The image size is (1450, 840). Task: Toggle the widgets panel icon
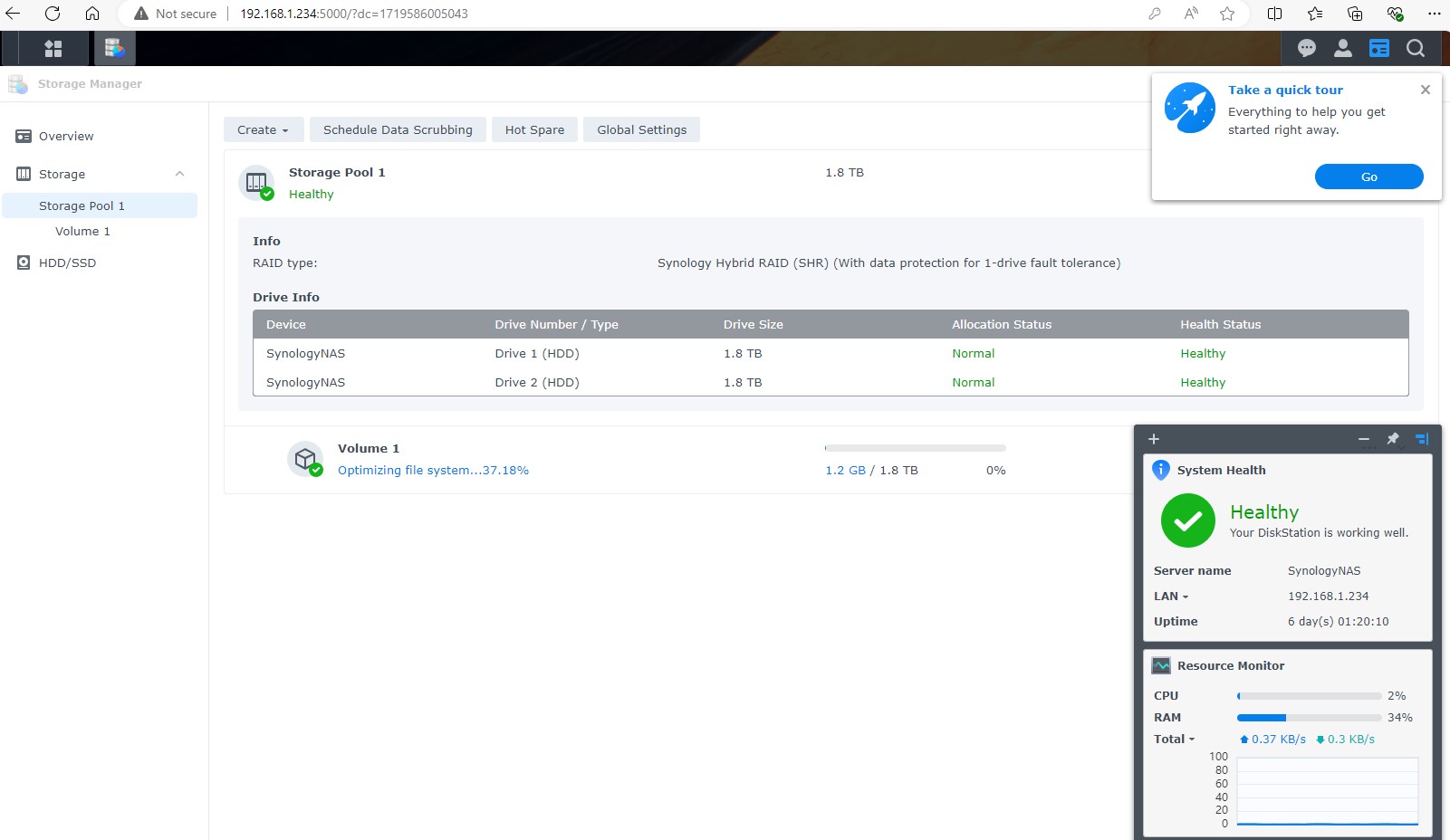pos(1378,49)
